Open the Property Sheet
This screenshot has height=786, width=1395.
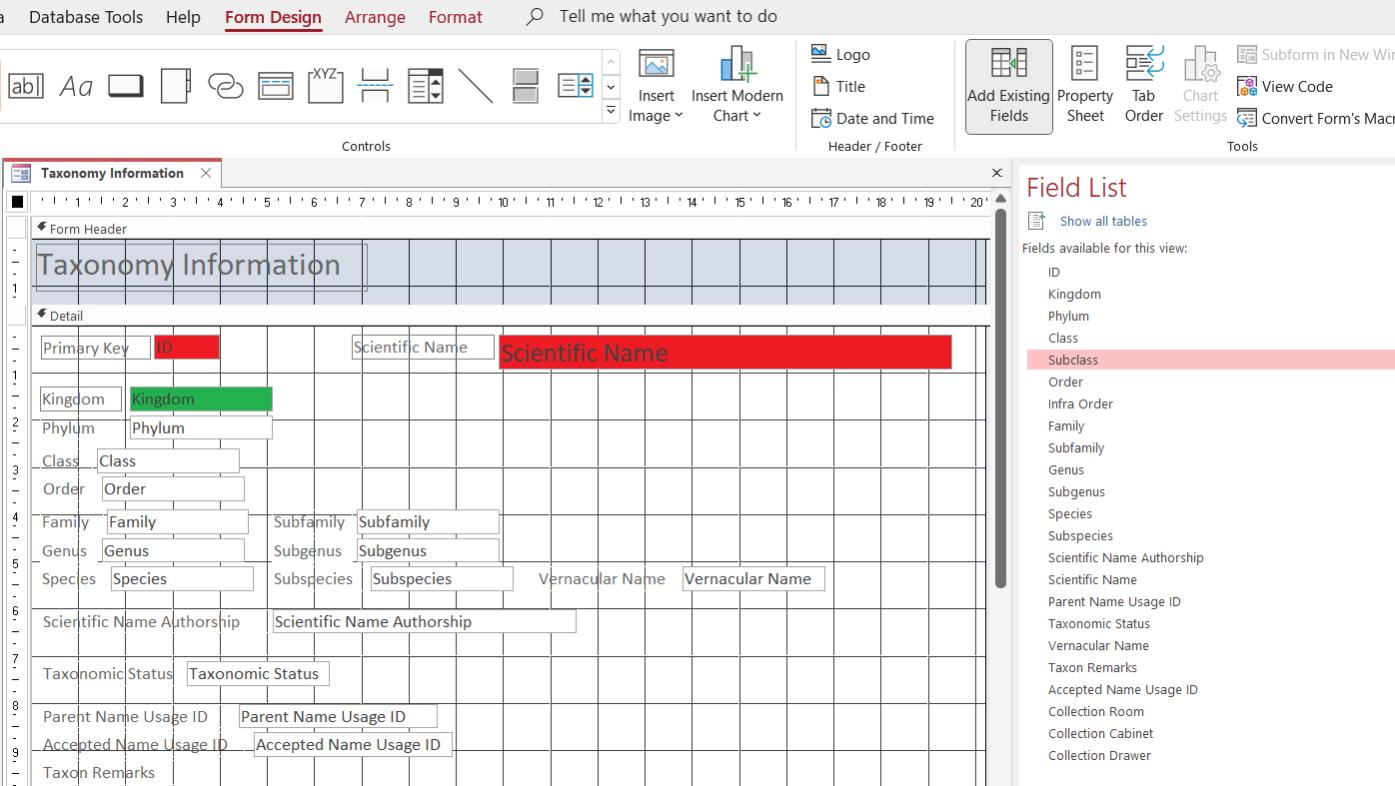click(x=1085, y=87)
